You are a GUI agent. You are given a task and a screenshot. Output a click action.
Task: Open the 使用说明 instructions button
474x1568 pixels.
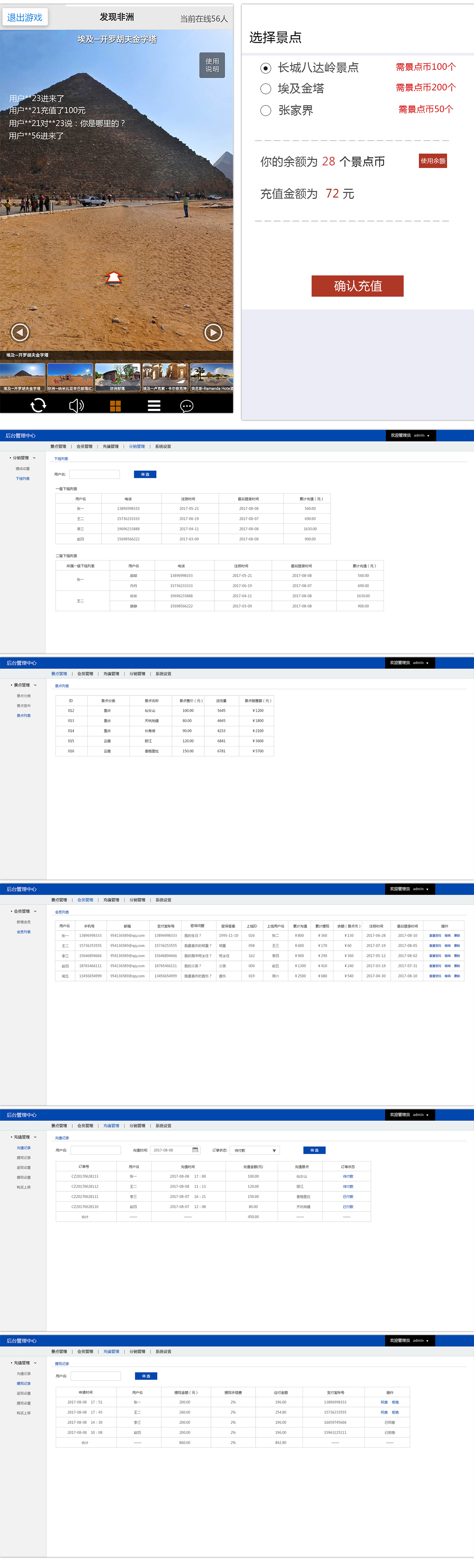212,65
